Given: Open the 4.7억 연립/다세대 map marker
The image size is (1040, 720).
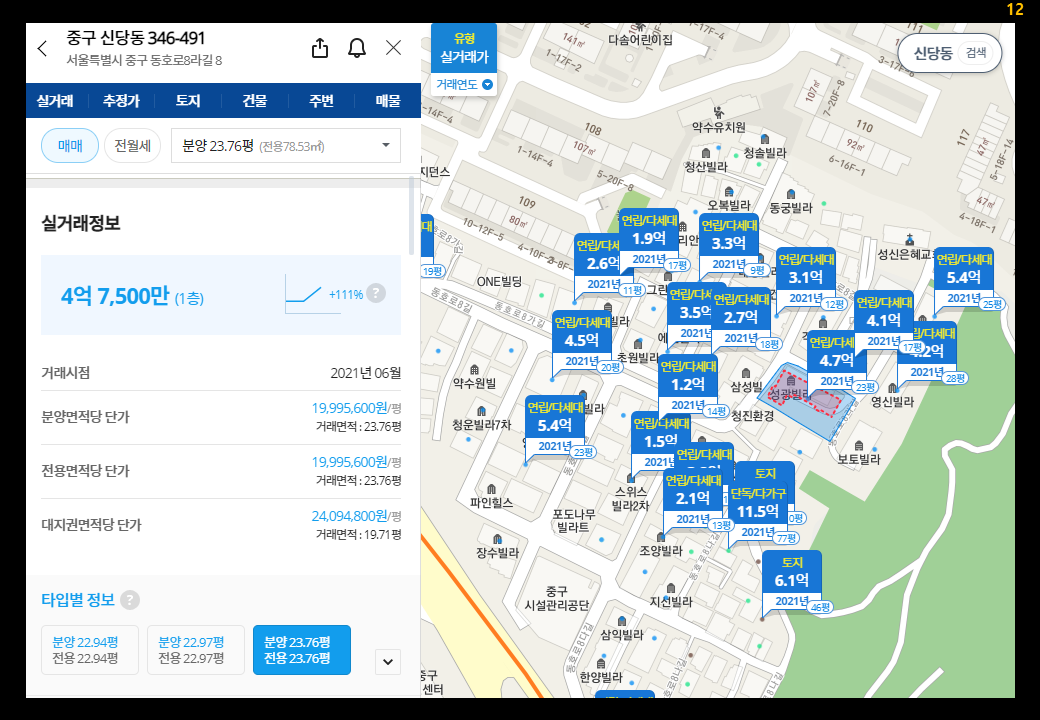Looking at the screenshot, I should (x=836, y=361).
